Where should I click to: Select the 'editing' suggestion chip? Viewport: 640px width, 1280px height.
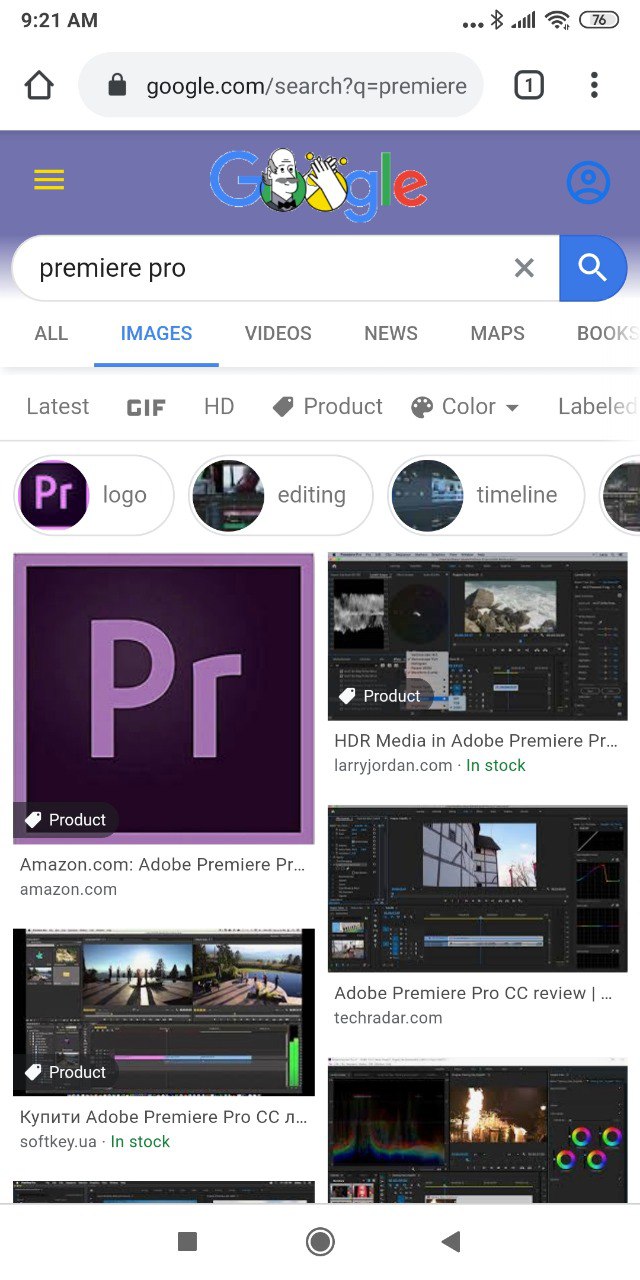281,495
